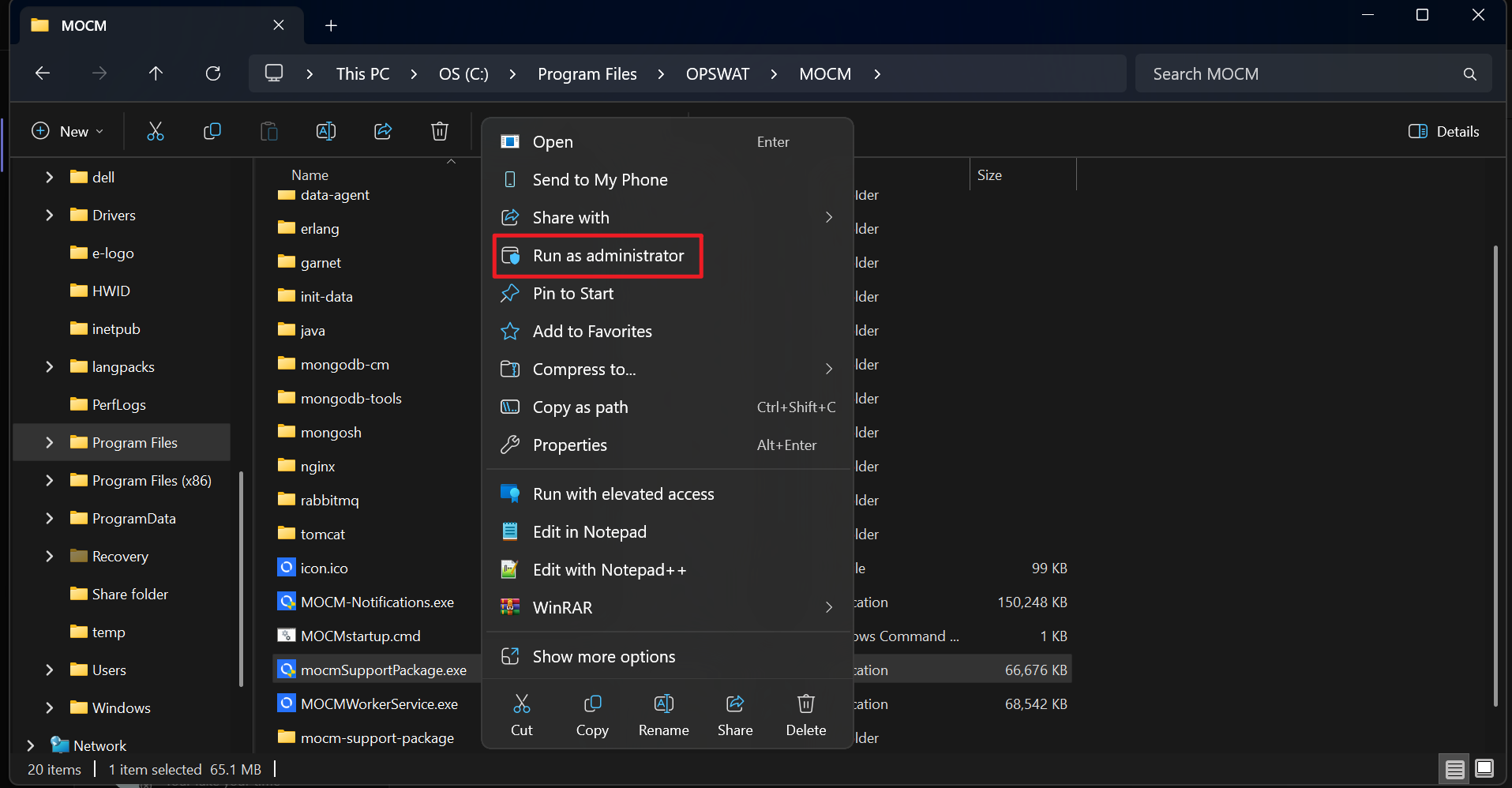This screenshot has height=788, width=1512.
Task: Open the New dropdown button
Action: (68, 131)
